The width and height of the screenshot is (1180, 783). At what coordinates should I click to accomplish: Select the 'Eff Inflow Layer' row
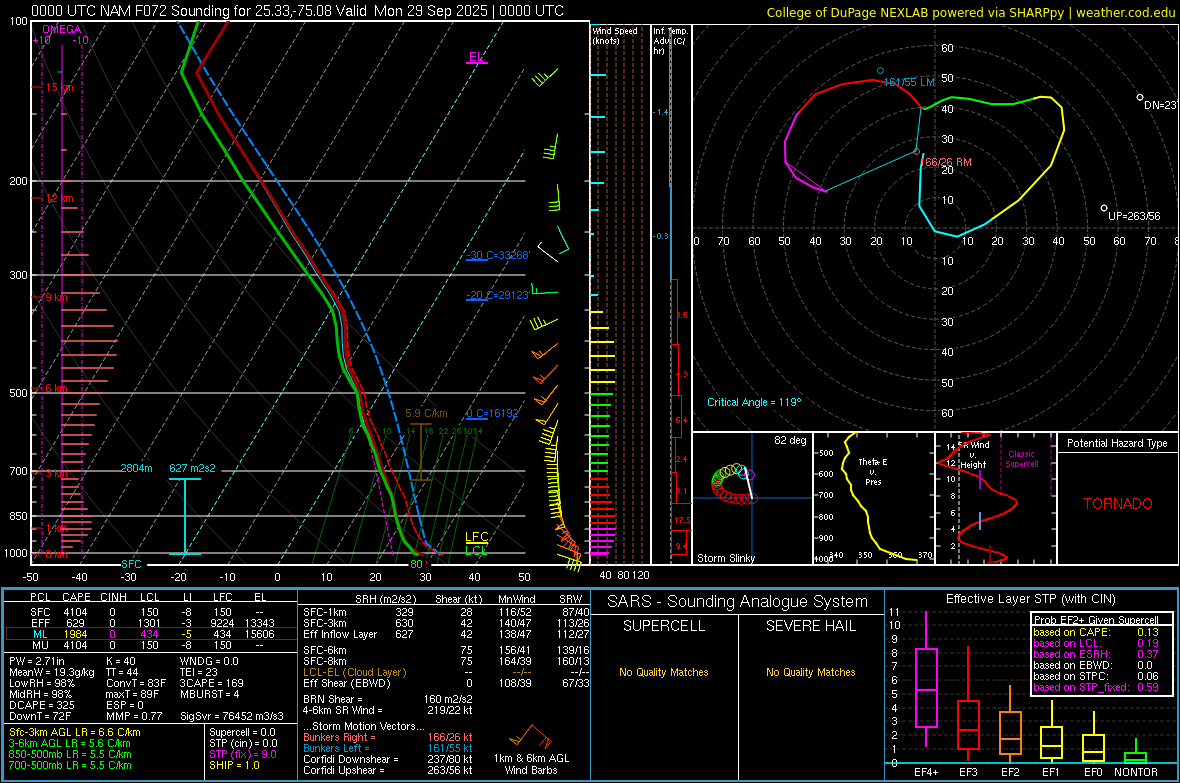coord(446,634)
